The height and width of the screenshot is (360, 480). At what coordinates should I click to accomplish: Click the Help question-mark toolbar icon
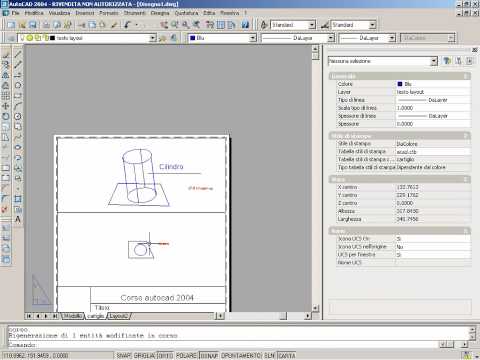[245, 25]
